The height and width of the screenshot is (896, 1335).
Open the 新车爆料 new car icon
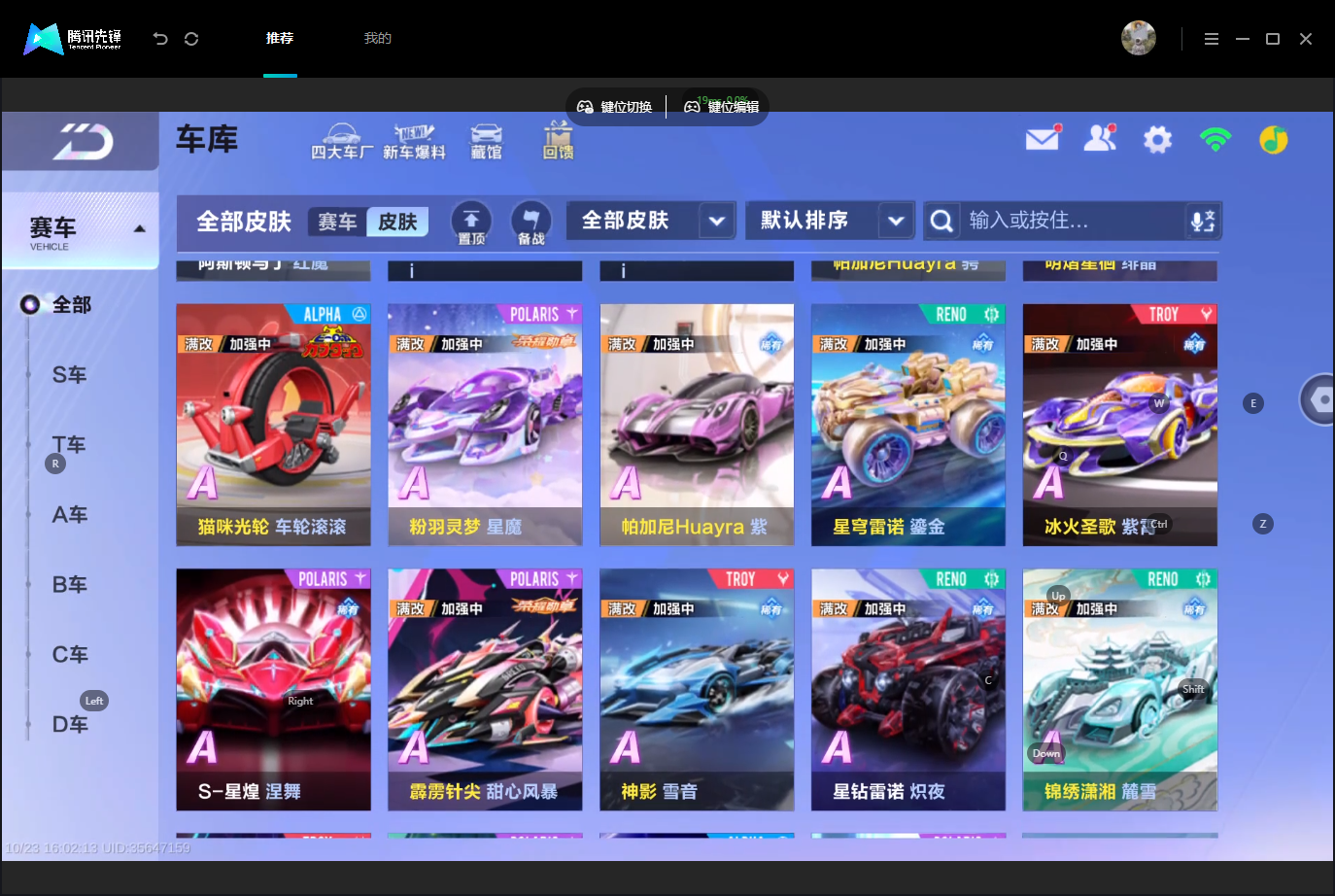click(x=414, y=142)
